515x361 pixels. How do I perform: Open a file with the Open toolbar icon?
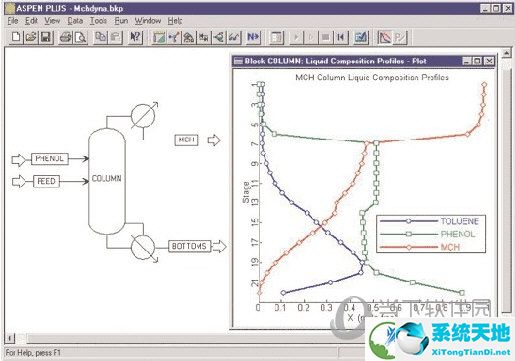[31, 37]
